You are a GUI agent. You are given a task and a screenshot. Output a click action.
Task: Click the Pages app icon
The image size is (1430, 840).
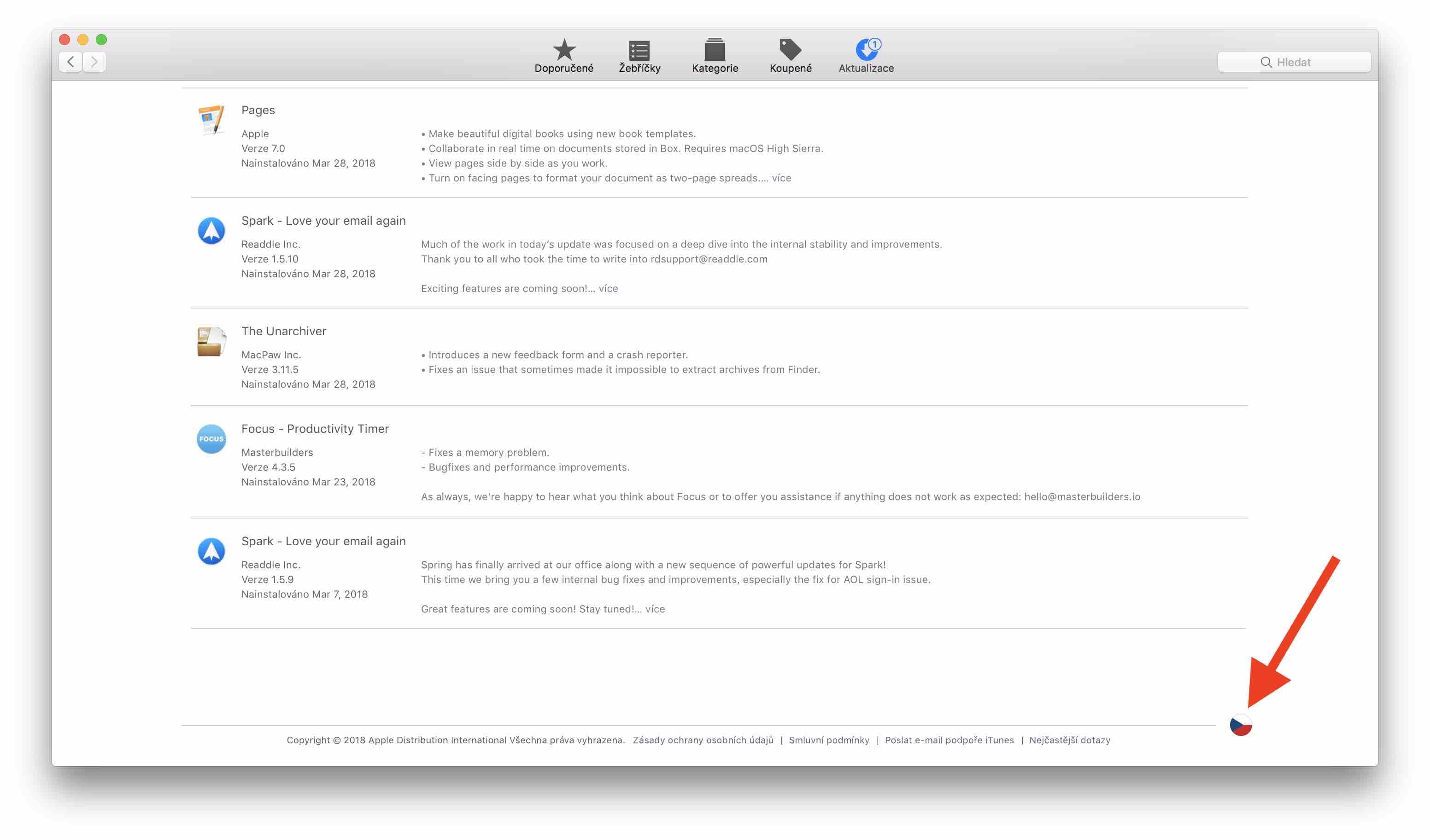[x=211, y=119]
